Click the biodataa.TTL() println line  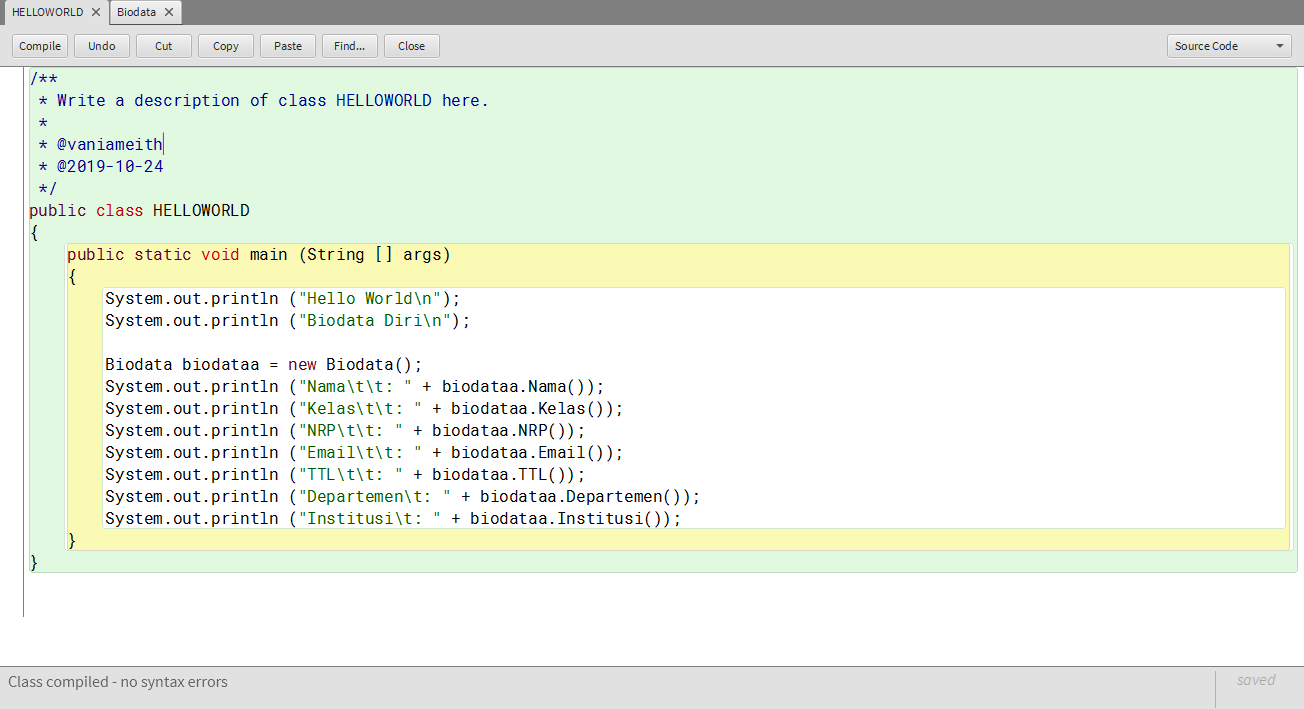point(345,474)
